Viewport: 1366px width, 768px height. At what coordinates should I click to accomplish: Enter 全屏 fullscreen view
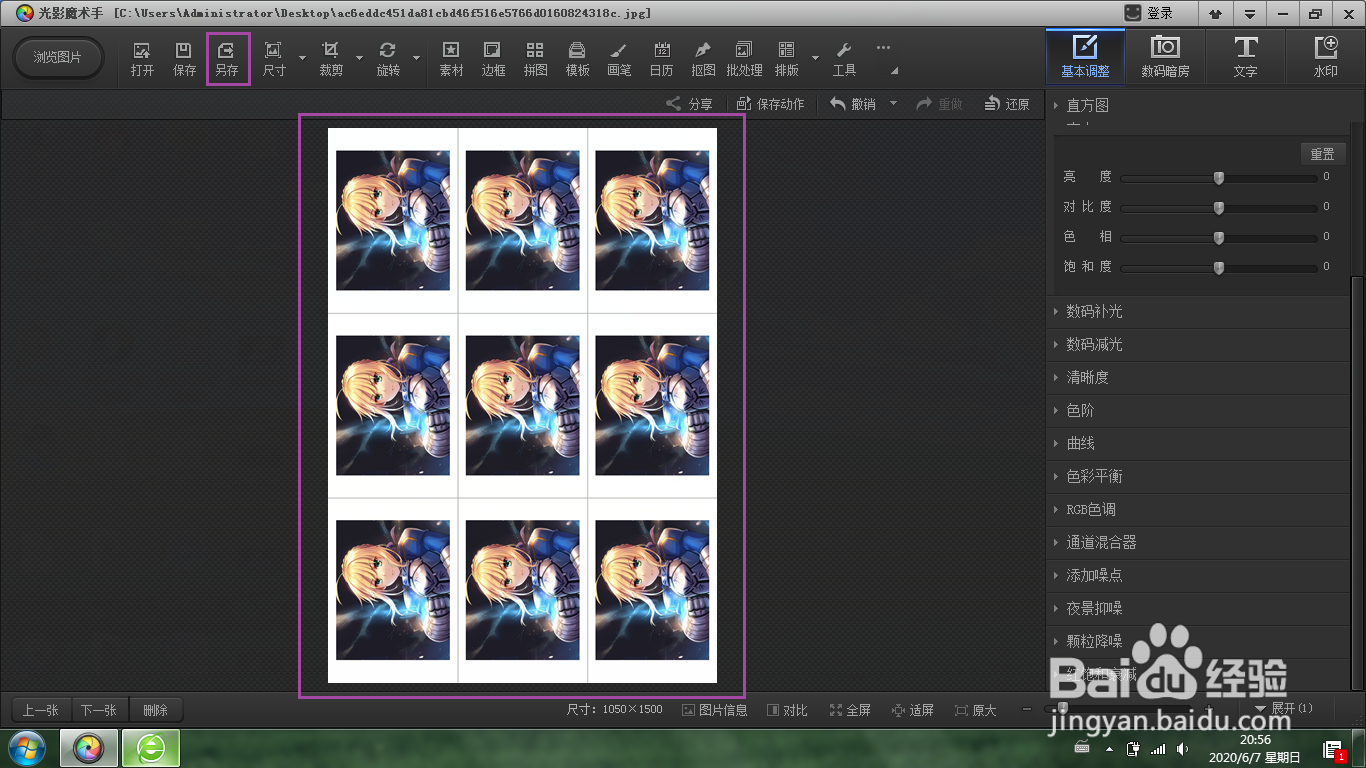(x=850, y=710)
